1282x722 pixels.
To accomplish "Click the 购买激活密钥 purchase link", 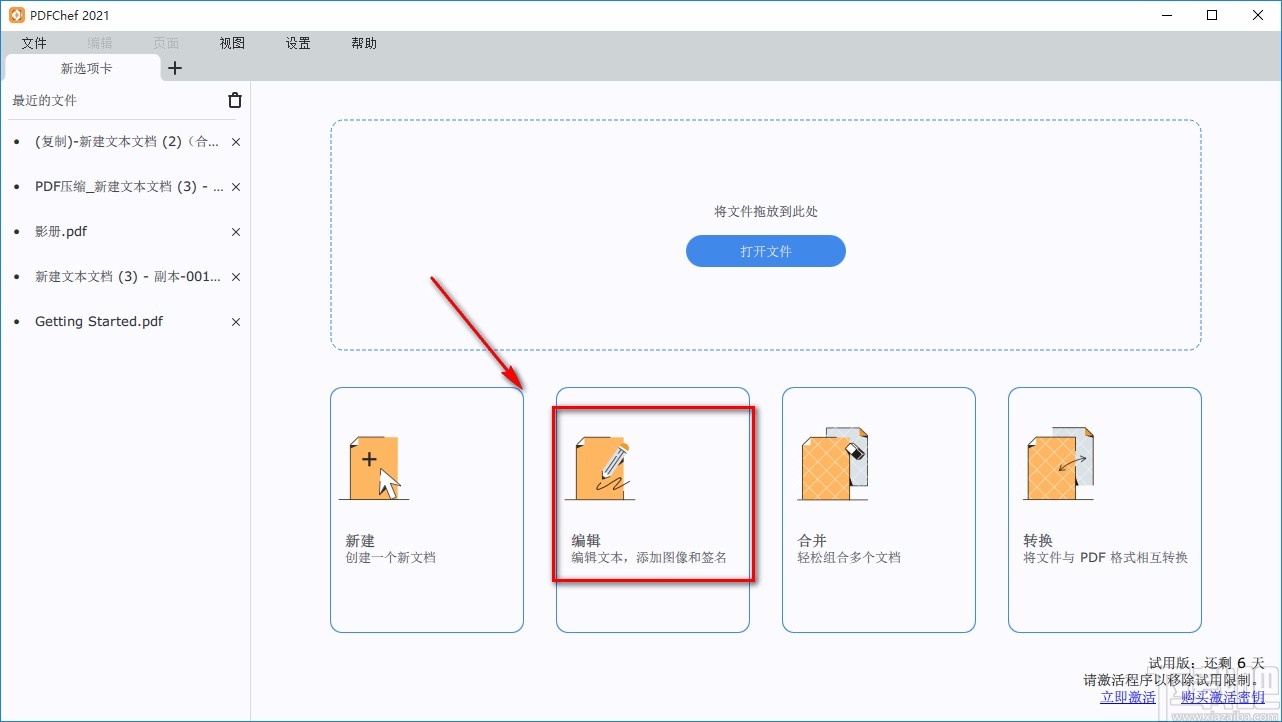I will point(1223,697).
